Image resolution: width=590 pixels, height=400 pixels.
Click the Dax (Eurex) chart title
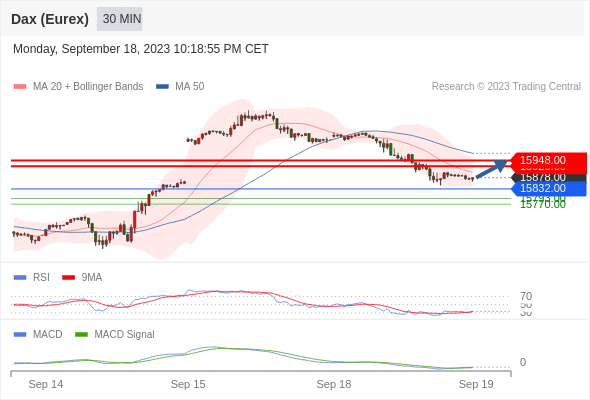pos(50,19)
